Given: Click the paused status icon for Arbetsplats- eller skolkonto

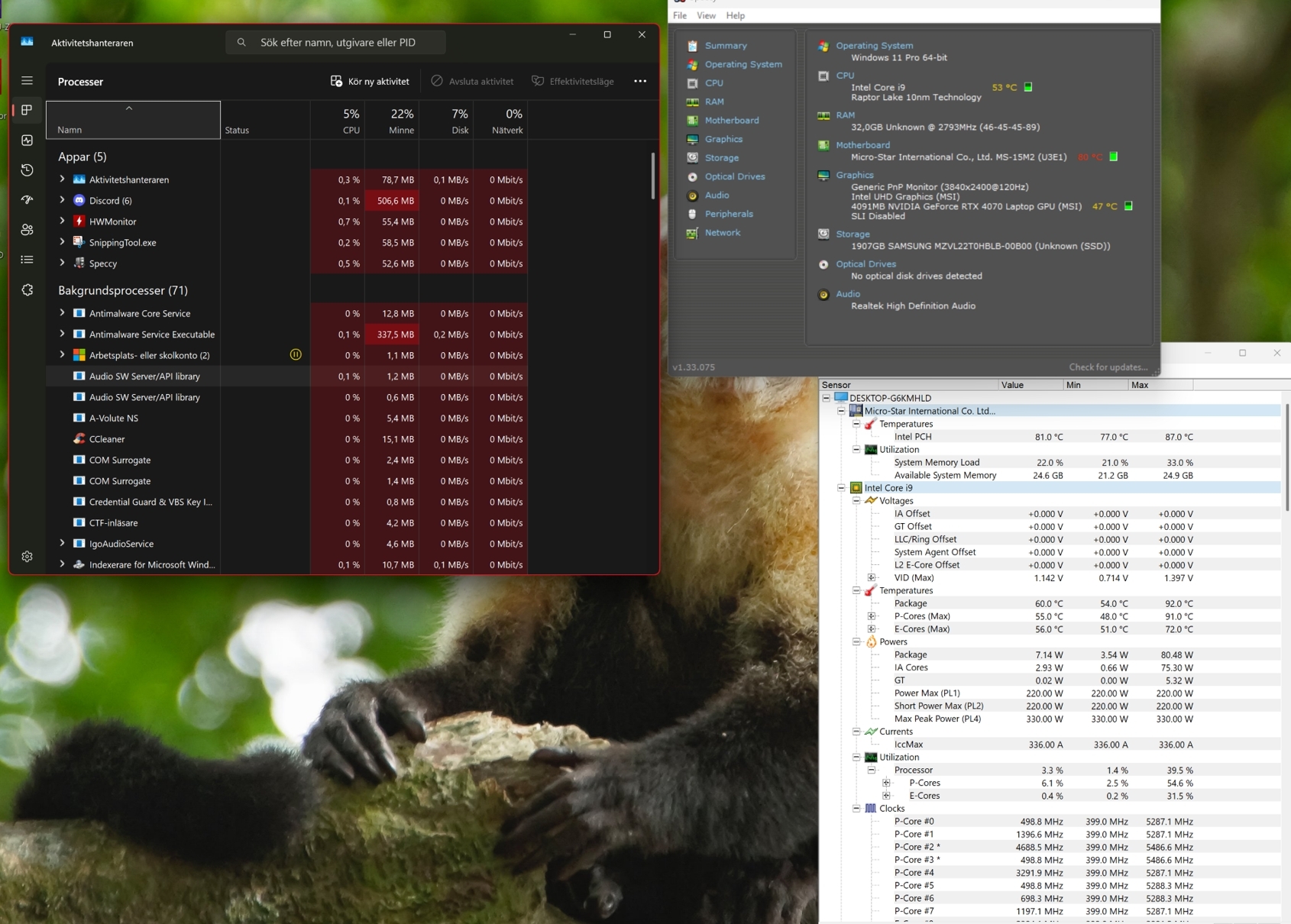Looking at the screenshot, I should [296, 354].
